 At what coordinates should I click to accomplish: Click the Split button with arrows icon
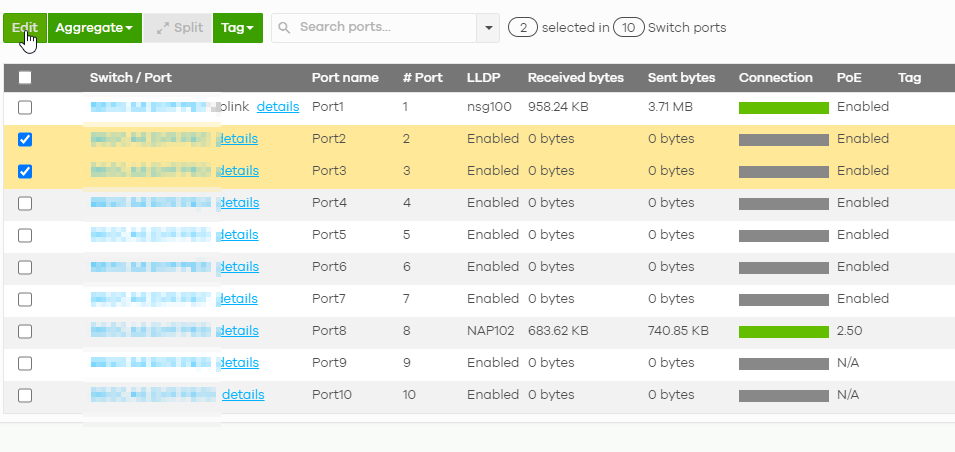178,28
